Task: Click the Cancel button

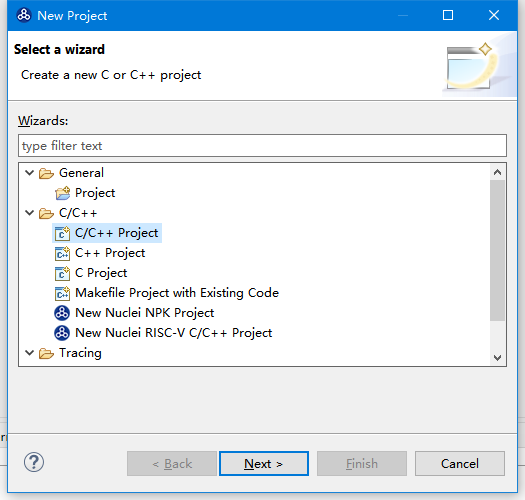Action: [460, 463]
